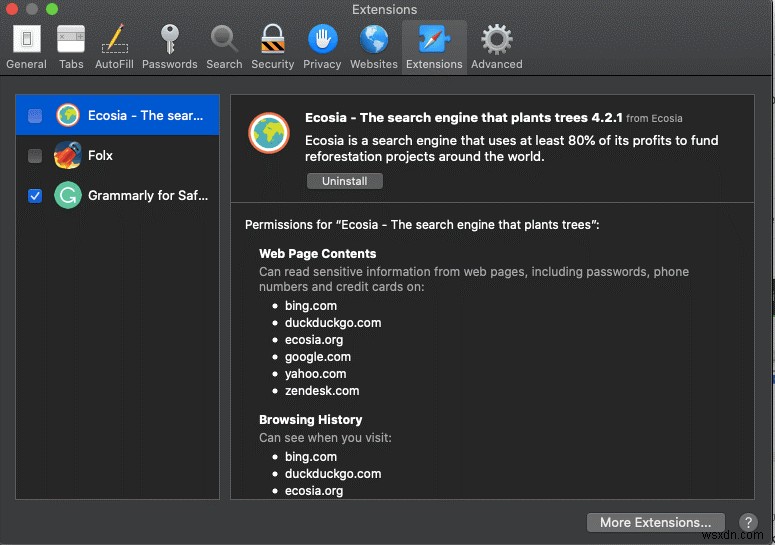Click duckduckgo.com under Web Page Contents
The width and height of the screenshot is (775, 545).
pyautogui.click(x=333, y=323)
